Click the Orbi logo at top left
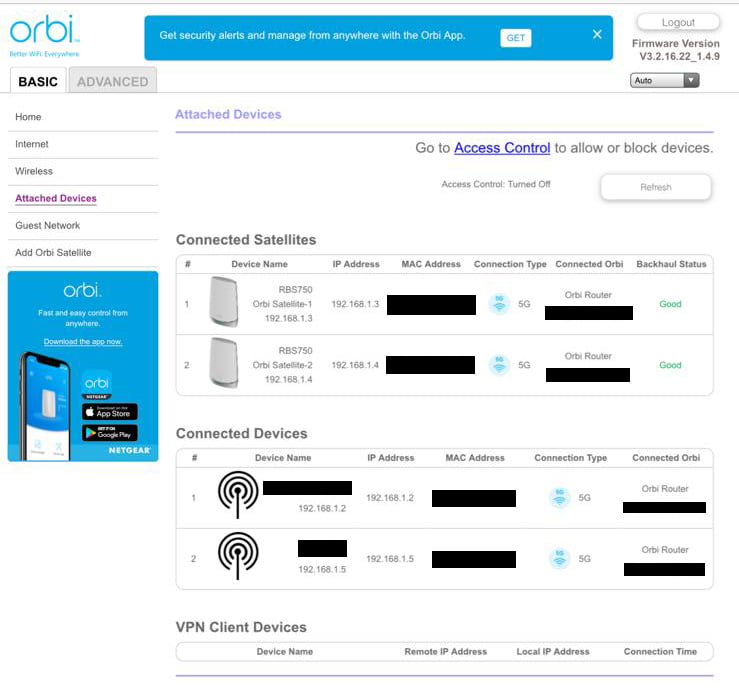This screenshot has width=739, height=693. coord(44,35)
